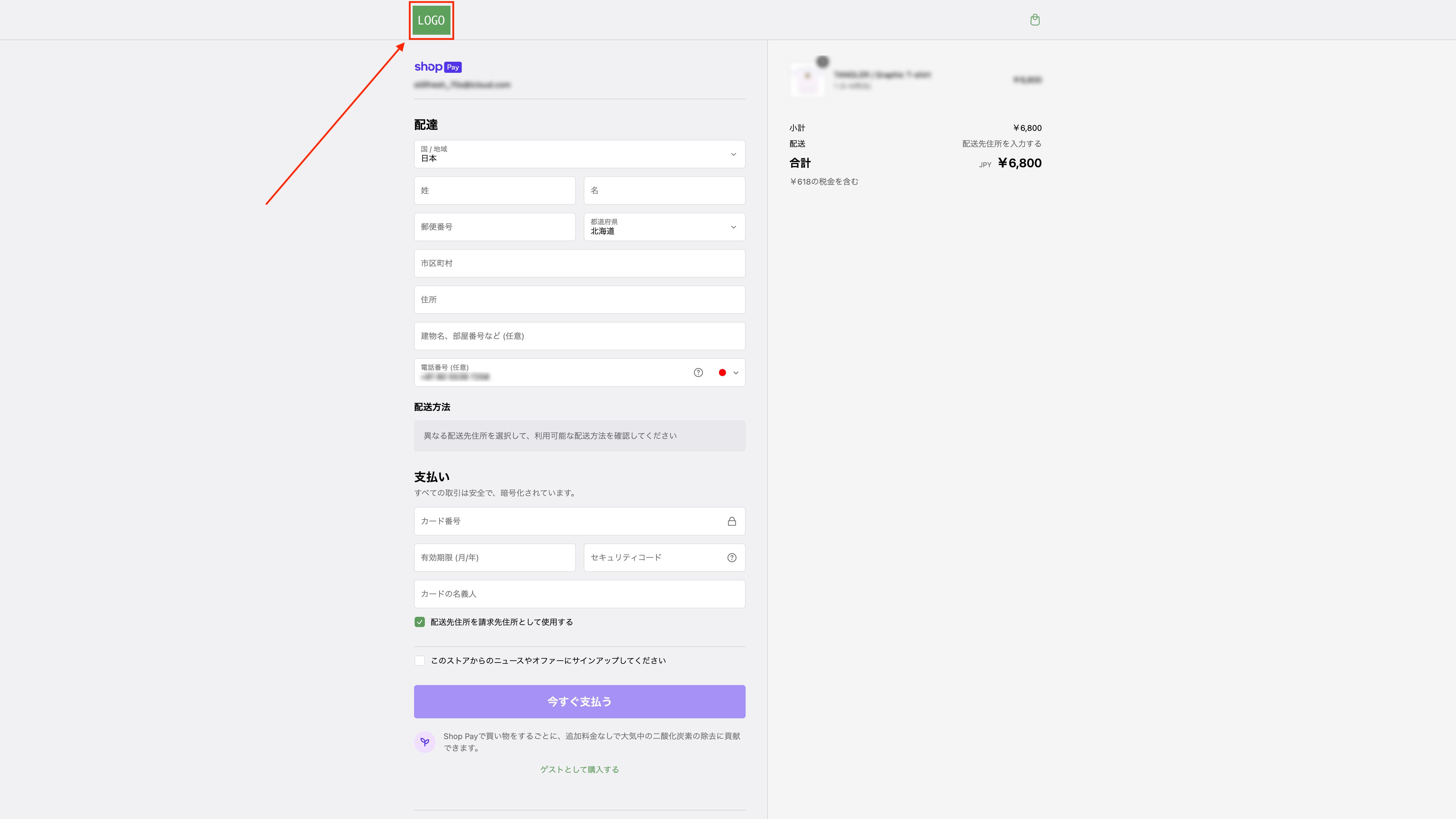Click the purple leaf carbon removal icon
Image resolution: width=1456 pixels, height=819 pixels.
click(425, 742)
